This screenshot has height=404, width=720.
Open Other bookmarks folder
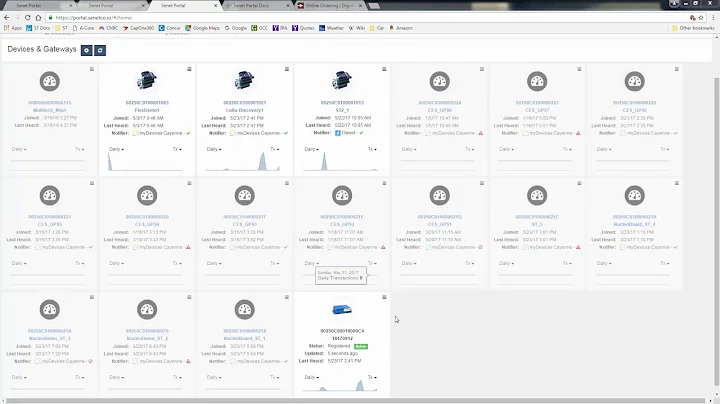(x=693, y=28)
